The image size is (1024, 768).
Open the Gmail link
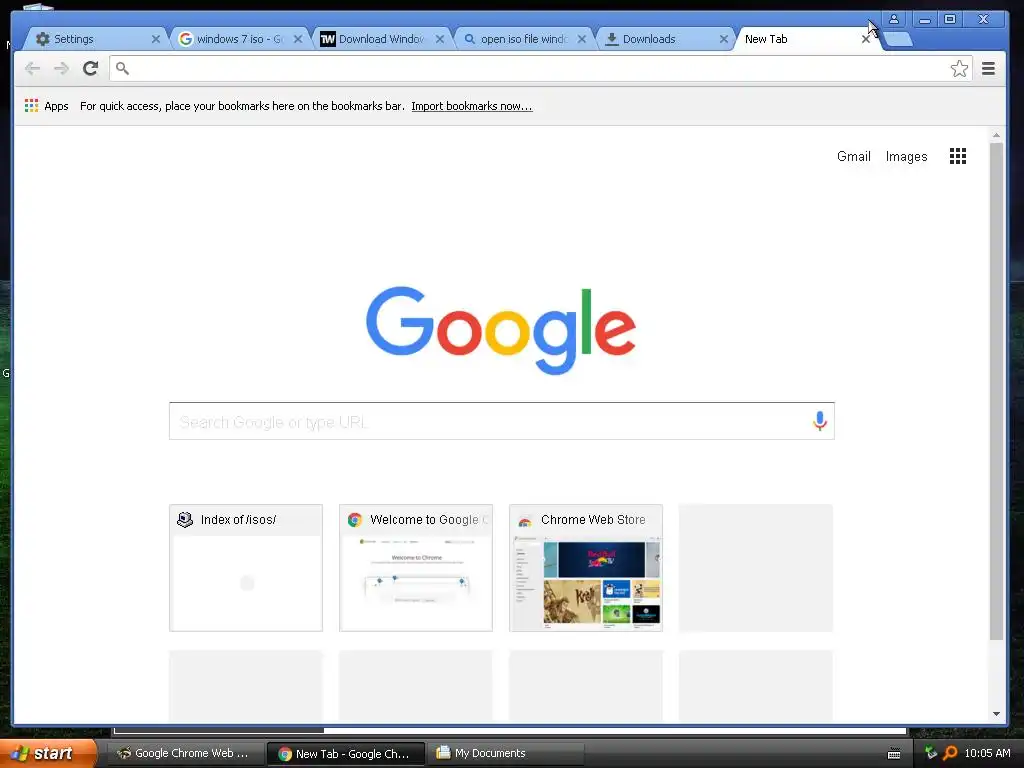[x=854, y=156]
